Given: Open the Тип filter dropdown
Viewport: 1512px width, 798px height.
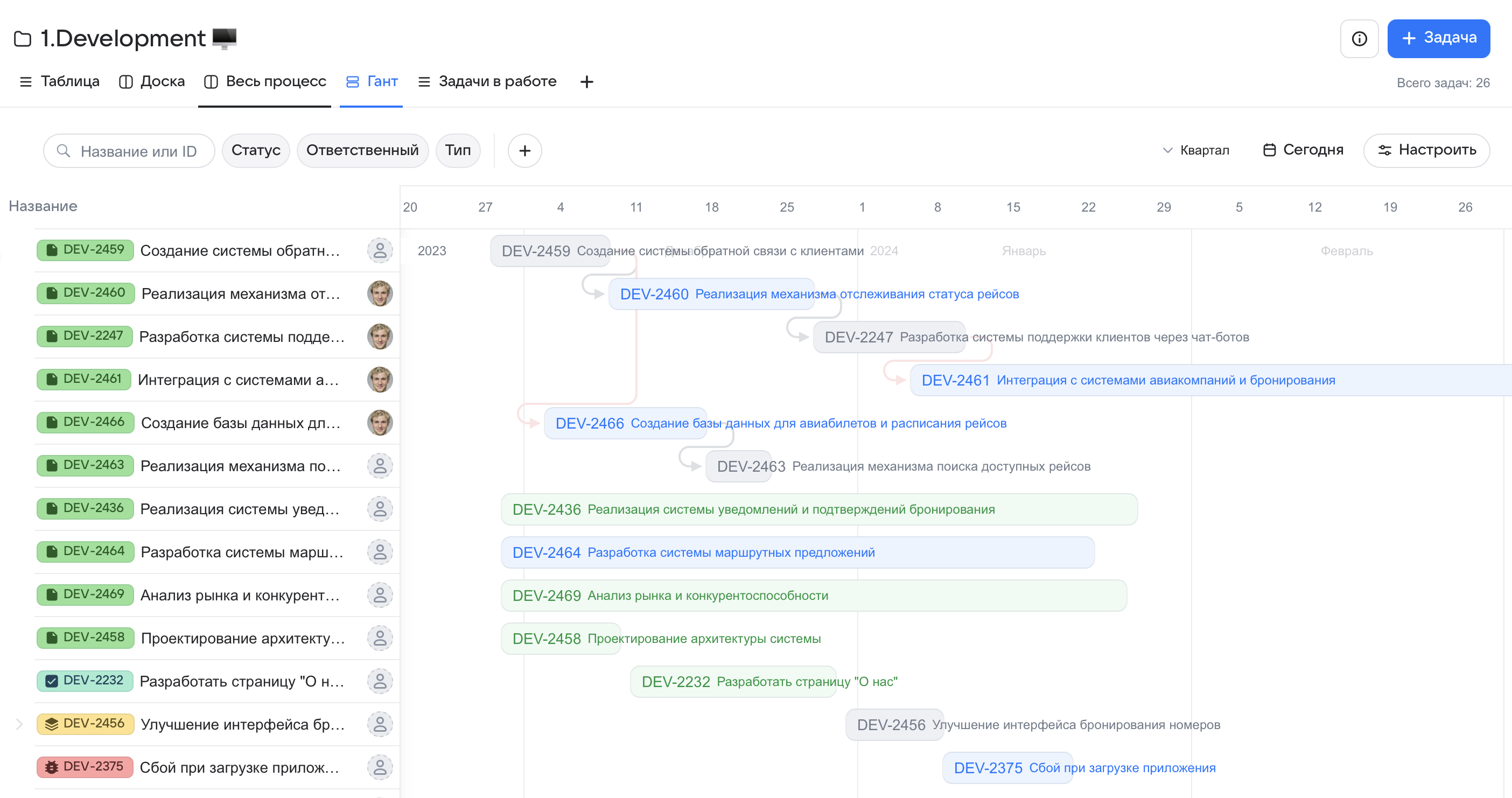Looking at the screenshot, I should click(x=457, y=150).
